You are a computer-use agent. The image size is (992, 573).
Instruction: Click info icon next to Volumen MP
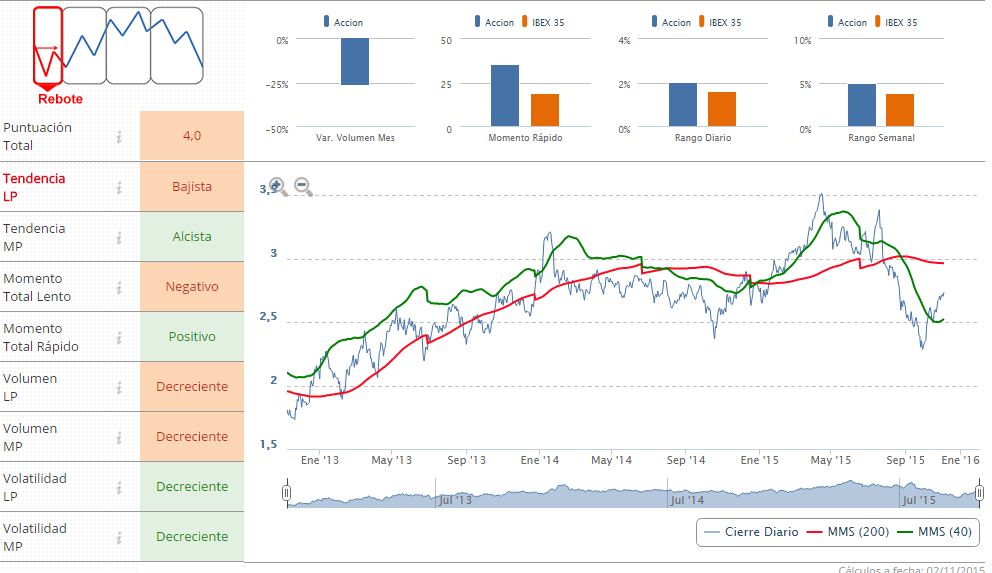119,437
